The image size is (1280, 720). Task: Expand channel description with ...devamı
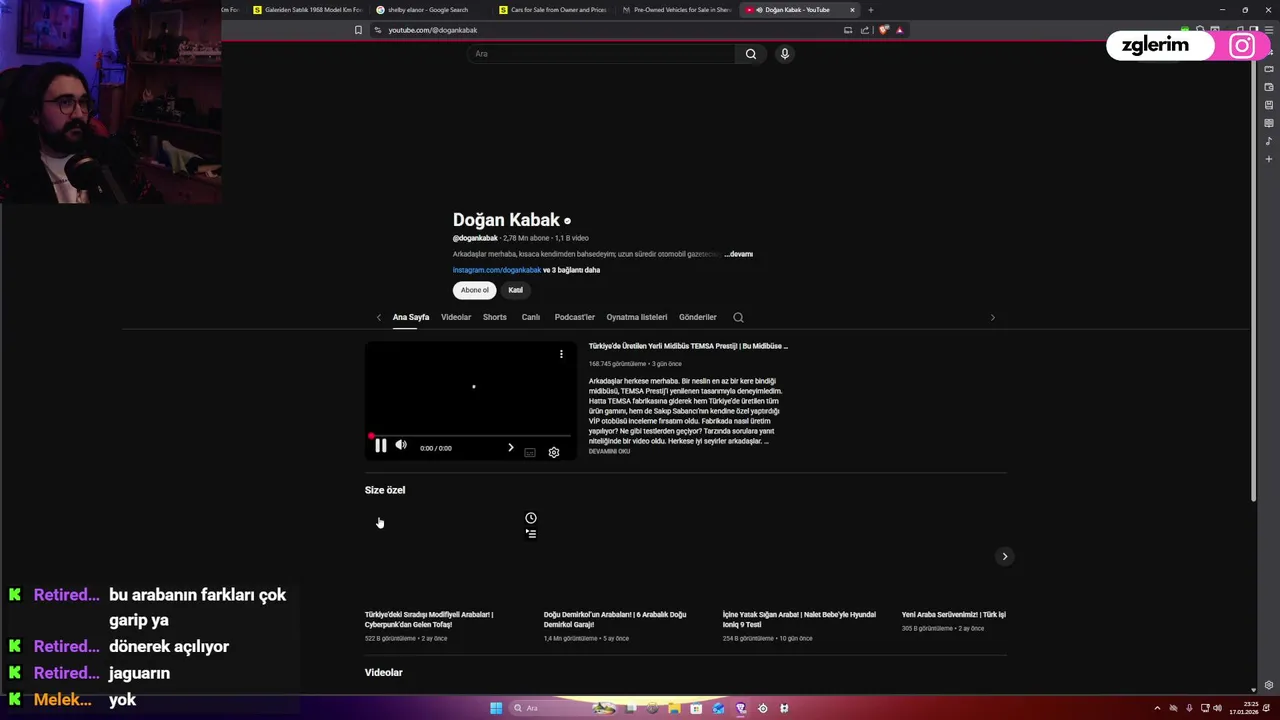(739, 254)
